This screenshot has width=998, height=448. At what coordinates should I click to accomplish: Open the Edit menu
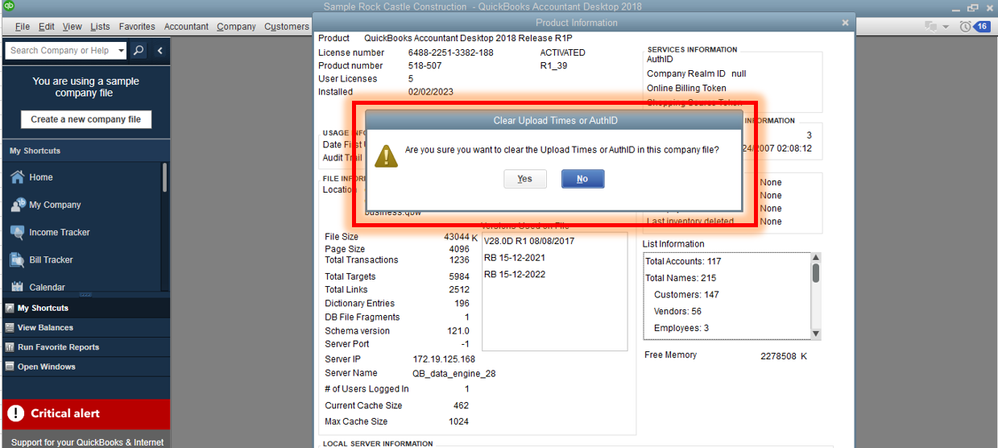[x=46, y=27]
